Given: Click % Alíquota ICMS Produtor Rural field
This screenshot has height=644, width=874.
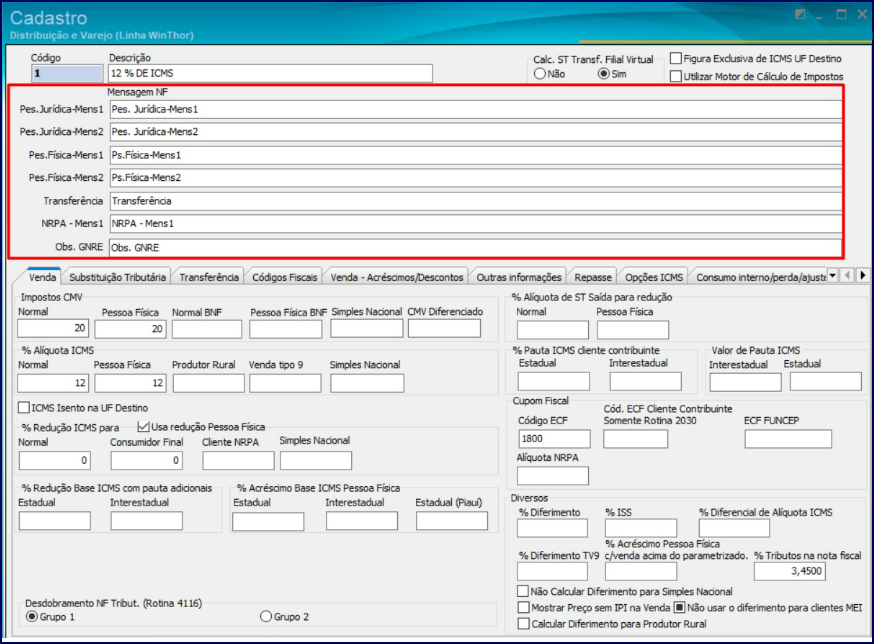Looking at the screenshot, I should tap(208, 383).
